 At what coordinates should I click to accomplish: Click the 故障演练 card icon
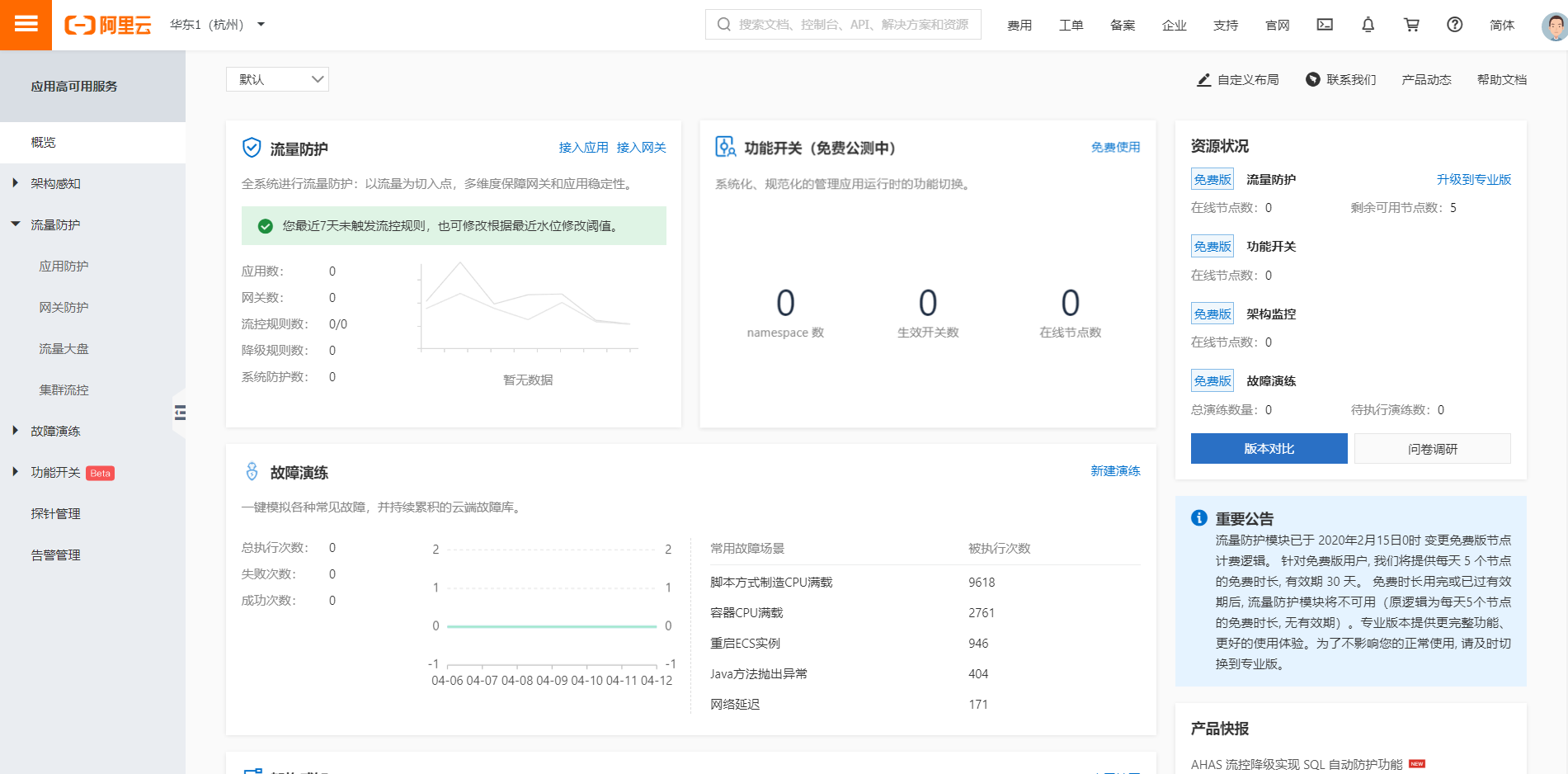252,472
